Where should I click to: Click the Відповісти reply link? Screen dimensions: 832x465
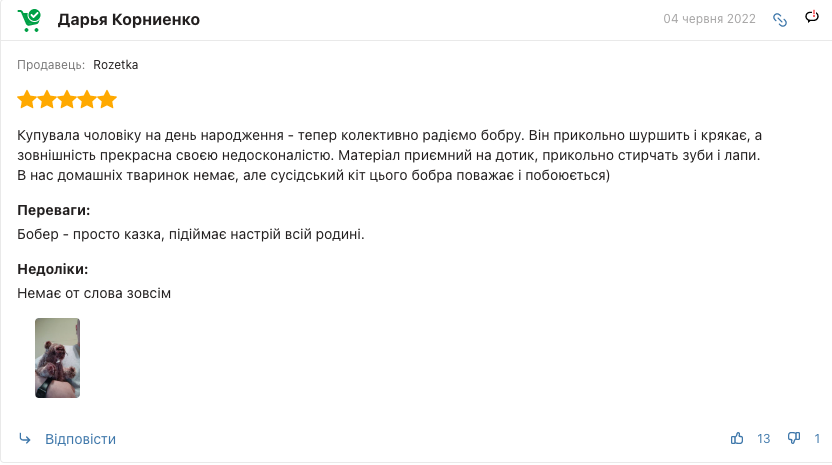pyautogui.click(x=80, y=439)
